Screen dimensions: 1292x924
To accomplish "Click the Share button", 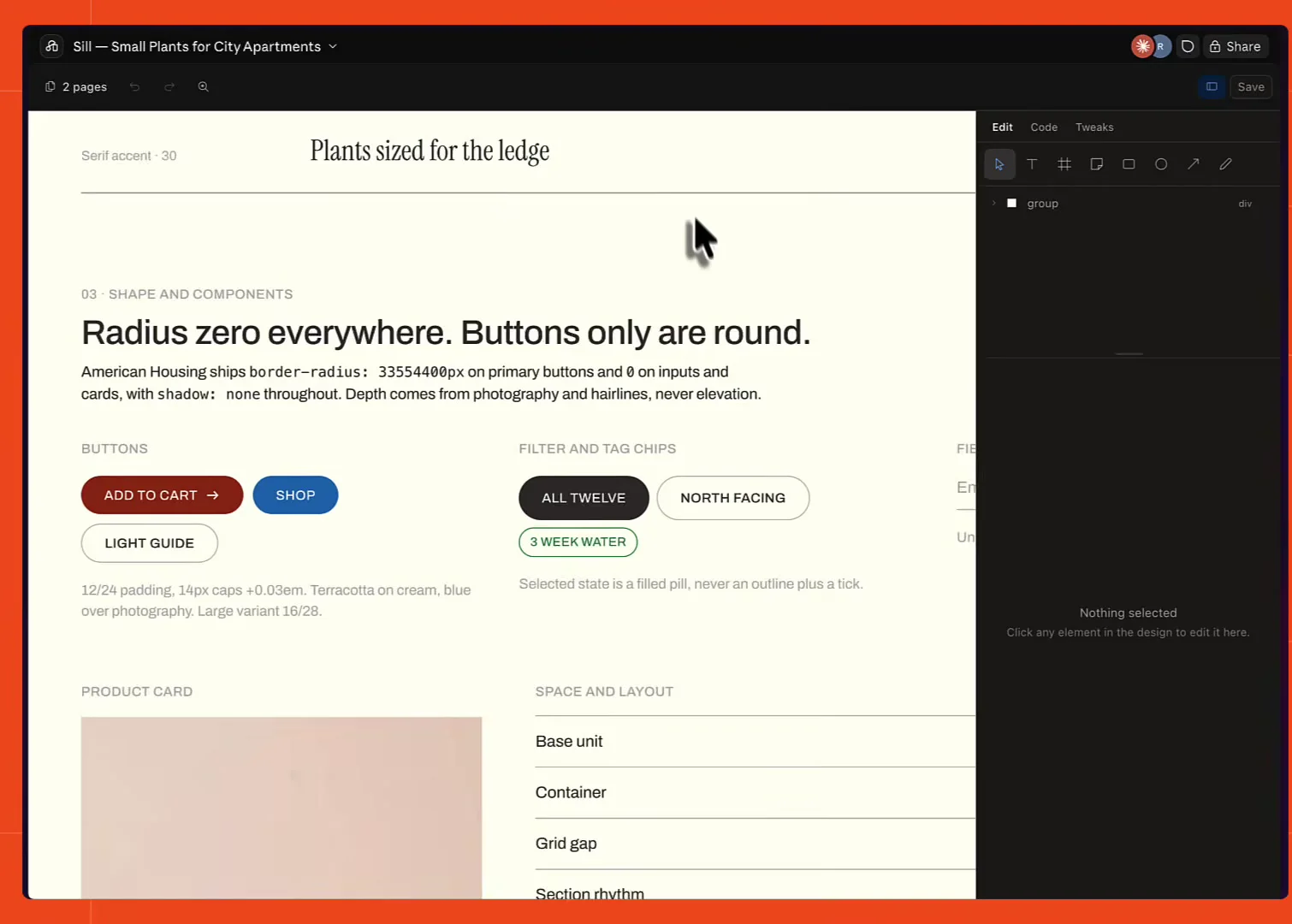I will point(1236,46).
